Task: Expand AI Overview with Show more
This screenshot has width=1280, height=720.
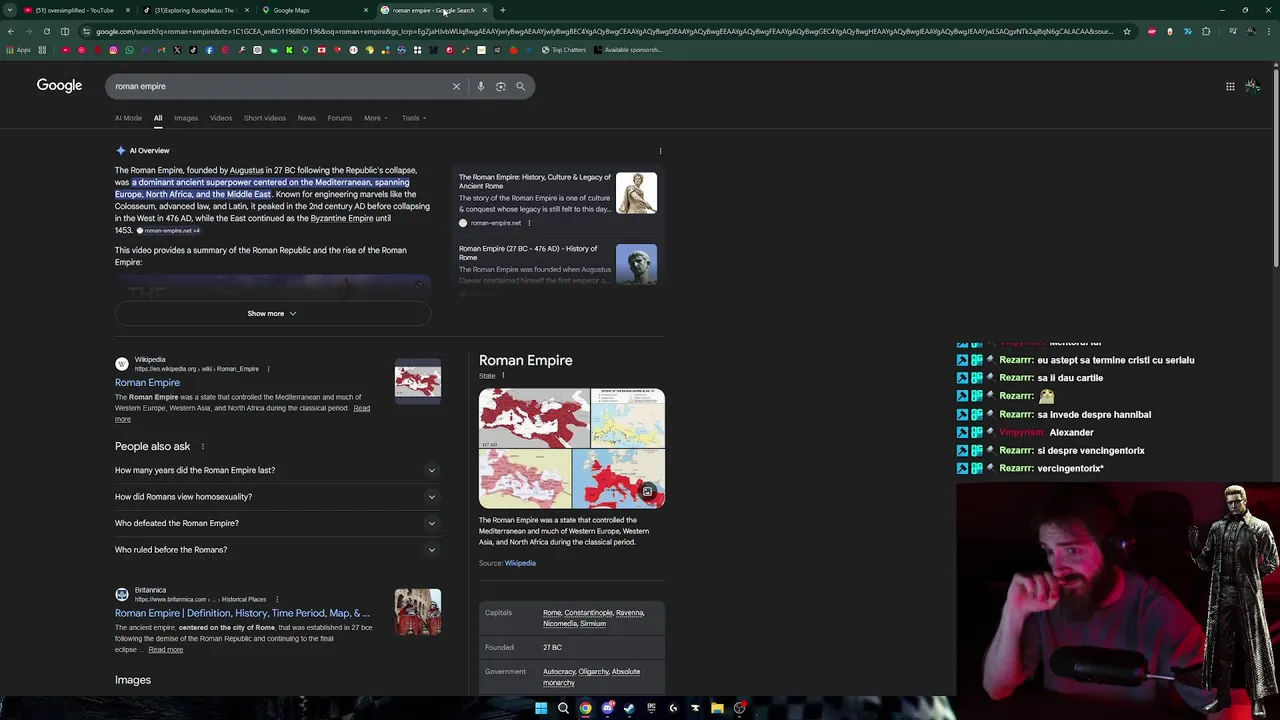Action: 272,314
